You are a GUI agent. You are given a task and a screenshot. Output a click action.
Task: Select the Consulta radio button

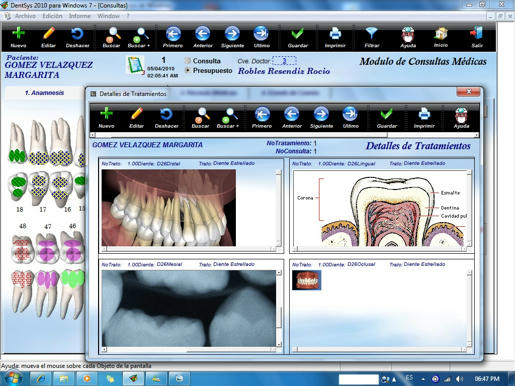[188, 61]
